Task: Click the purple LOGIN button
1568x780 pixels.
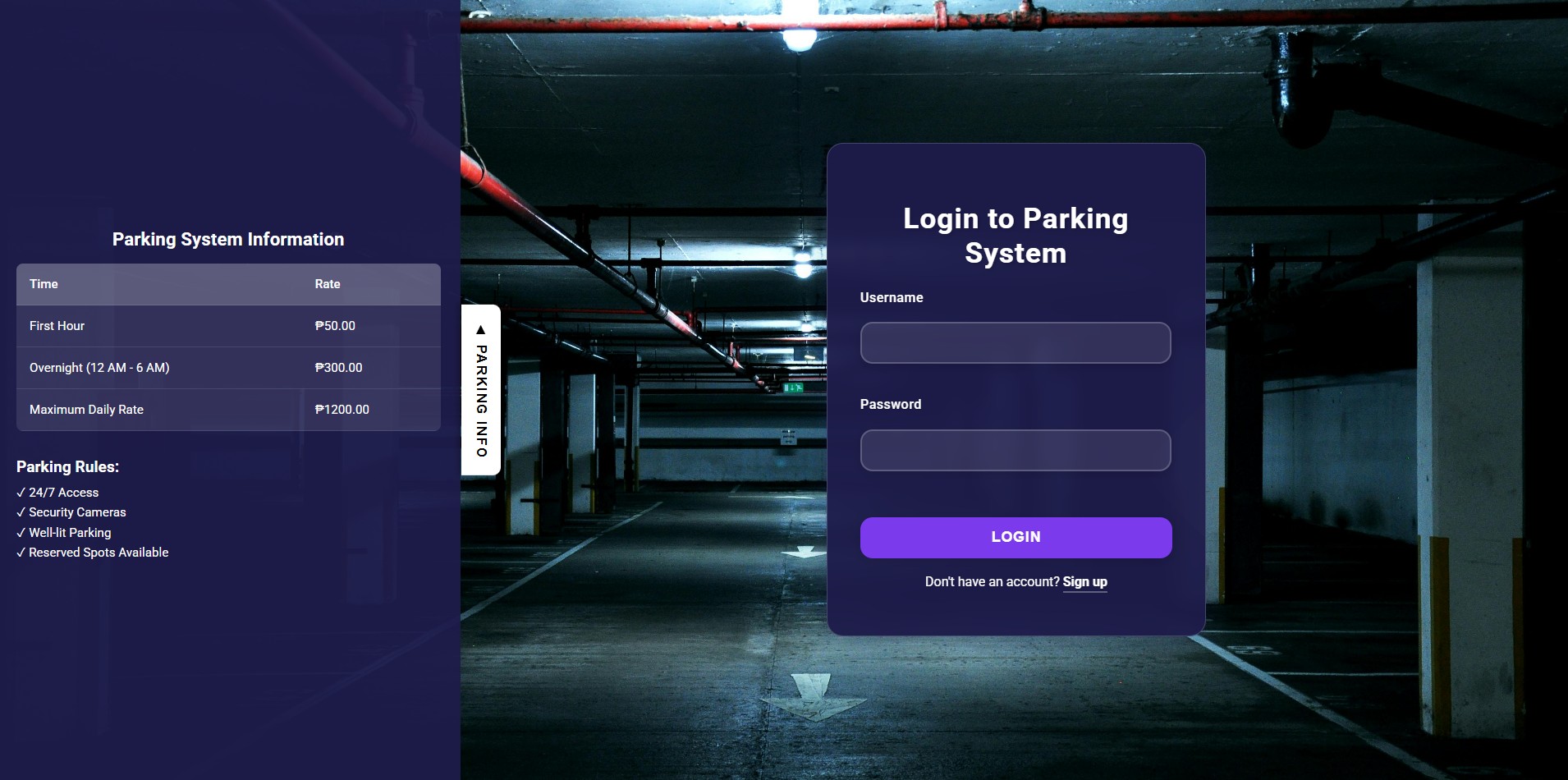Action: [1016, 537]
